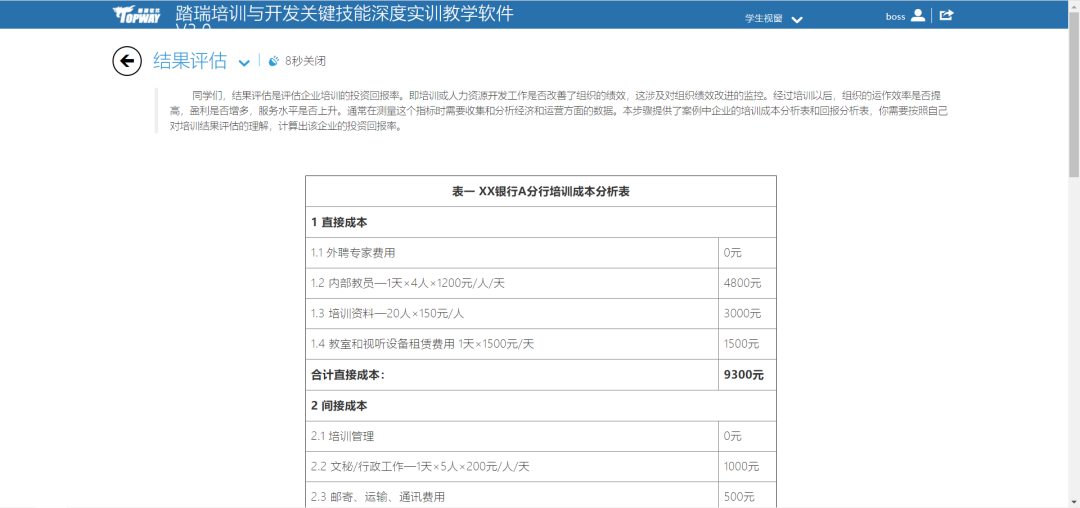The height and width of the screenshot is (508, 1080).
Task: Click the 9300元 direct cost total cell
Action: (x=743, y=375)
